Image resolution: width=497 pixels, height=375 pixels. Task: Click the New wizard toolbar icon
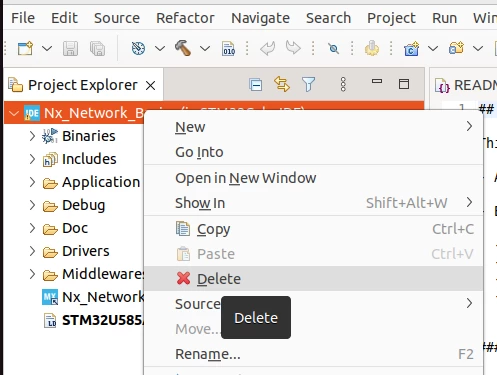(25, 49)
